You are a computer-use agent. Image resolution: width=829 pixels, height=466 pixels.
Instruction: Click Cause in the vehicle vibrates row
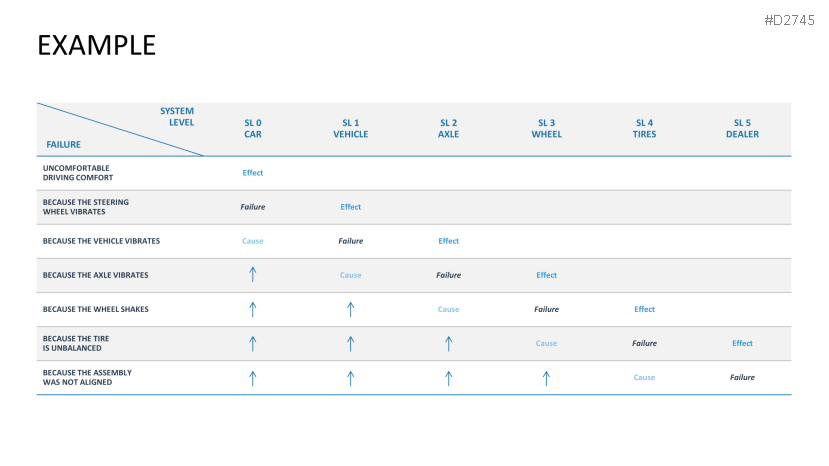click(253, 241)
